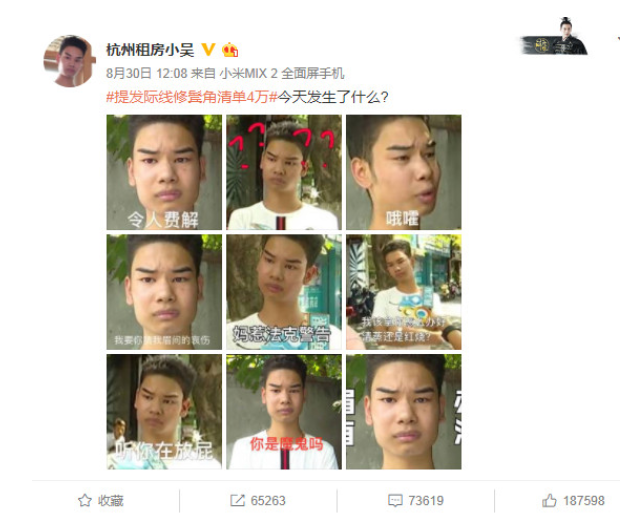Click the 187598 likes count
This screenshot has height=520, width=620.
(584, 501)
